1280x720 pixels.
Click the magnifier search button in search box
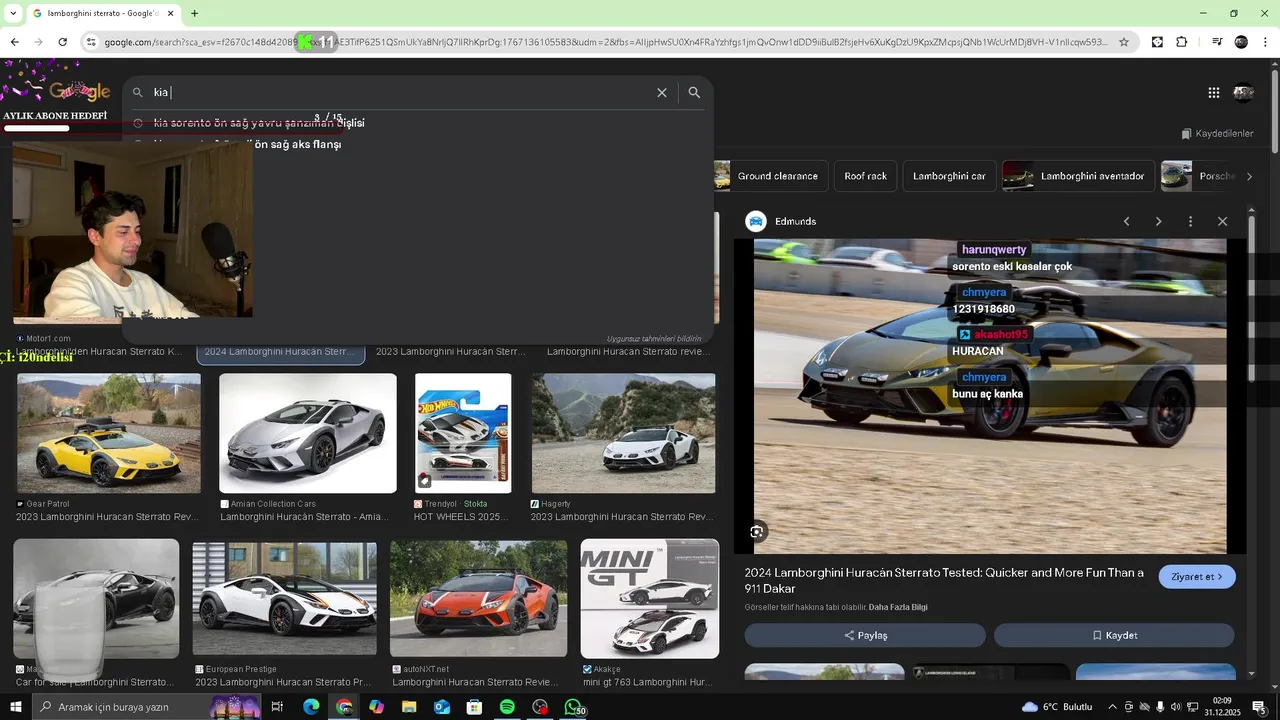point(694,92)
